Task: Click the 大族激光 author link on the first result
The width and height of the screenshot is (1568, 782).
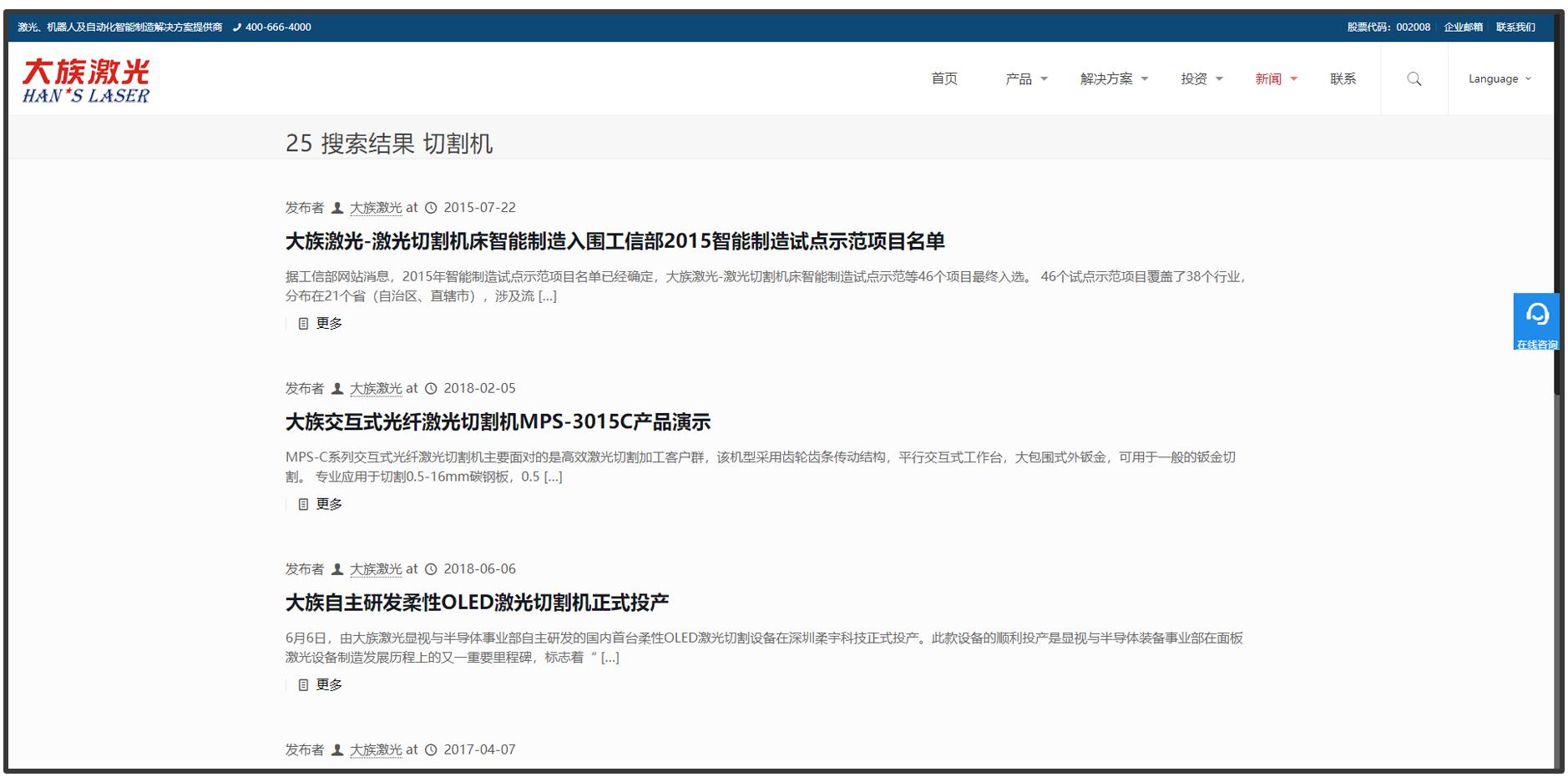Action: pos(375,207)
